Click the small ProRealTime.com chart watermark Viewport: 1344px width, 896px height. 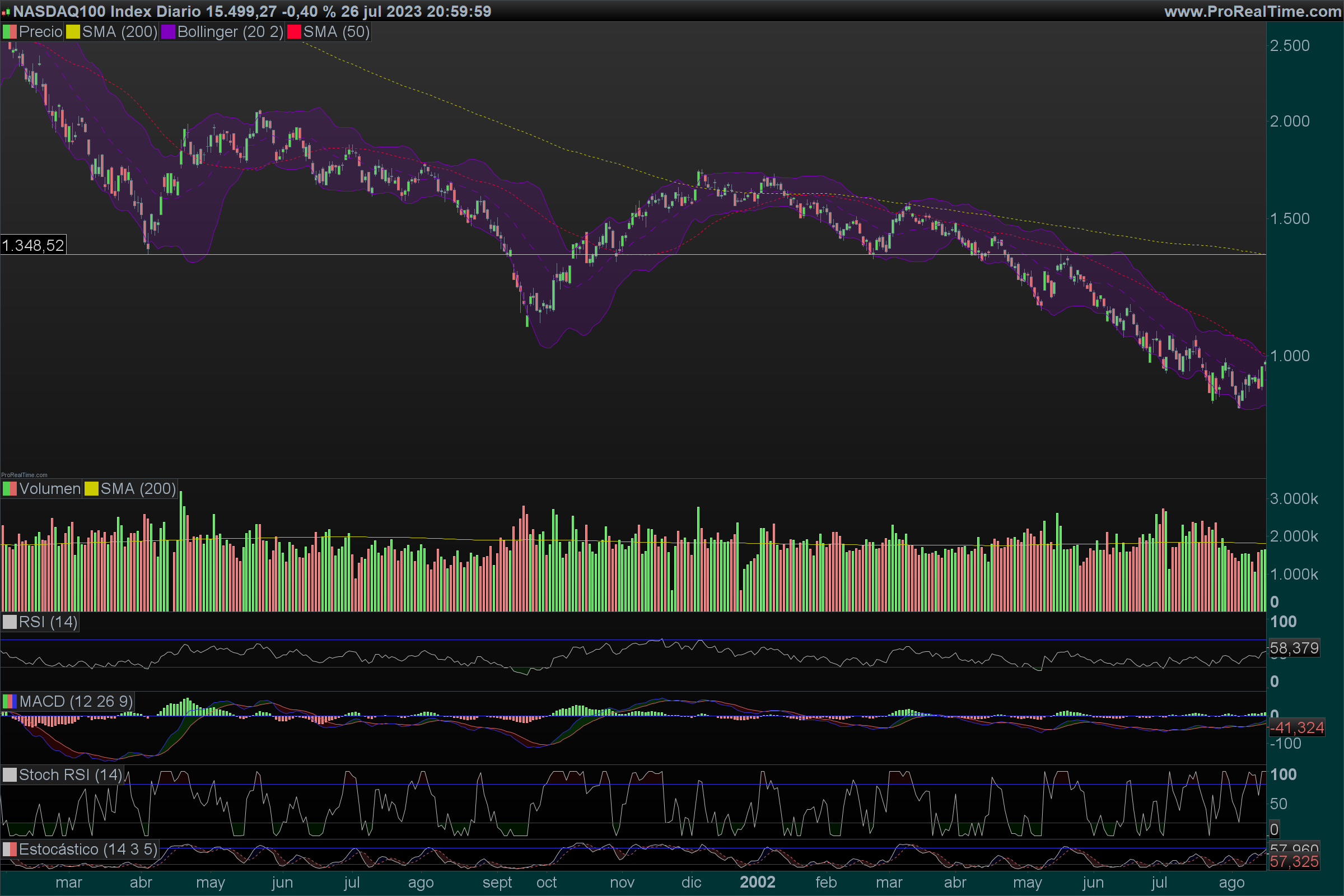(24, 475)
